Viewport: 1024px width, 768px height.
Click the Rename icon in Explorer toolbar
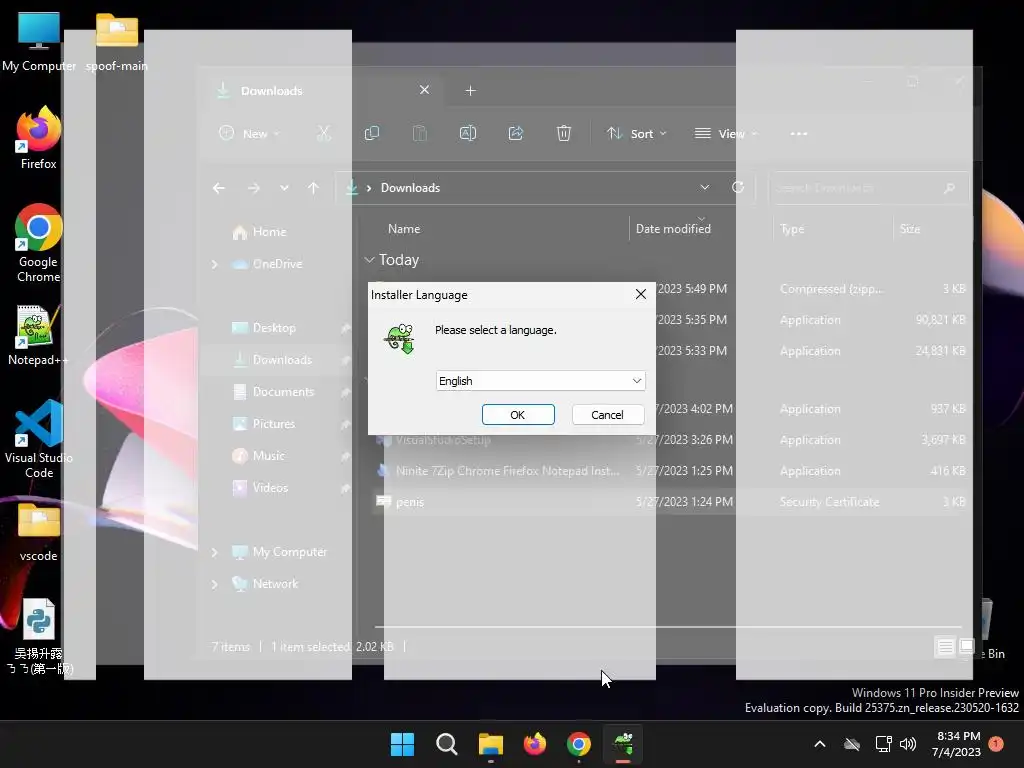(468, 134)
